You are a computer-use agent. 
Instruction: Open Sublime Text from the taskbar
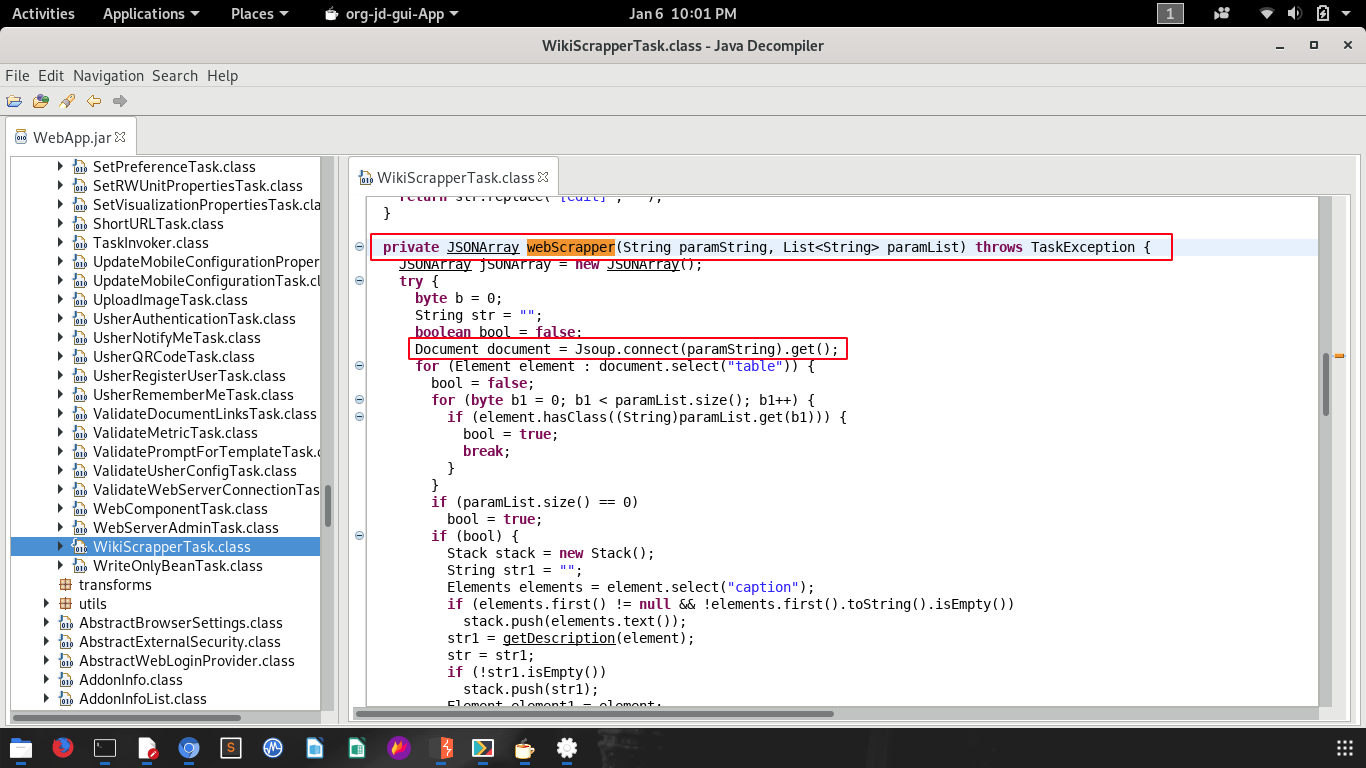(x=231, y=748)
